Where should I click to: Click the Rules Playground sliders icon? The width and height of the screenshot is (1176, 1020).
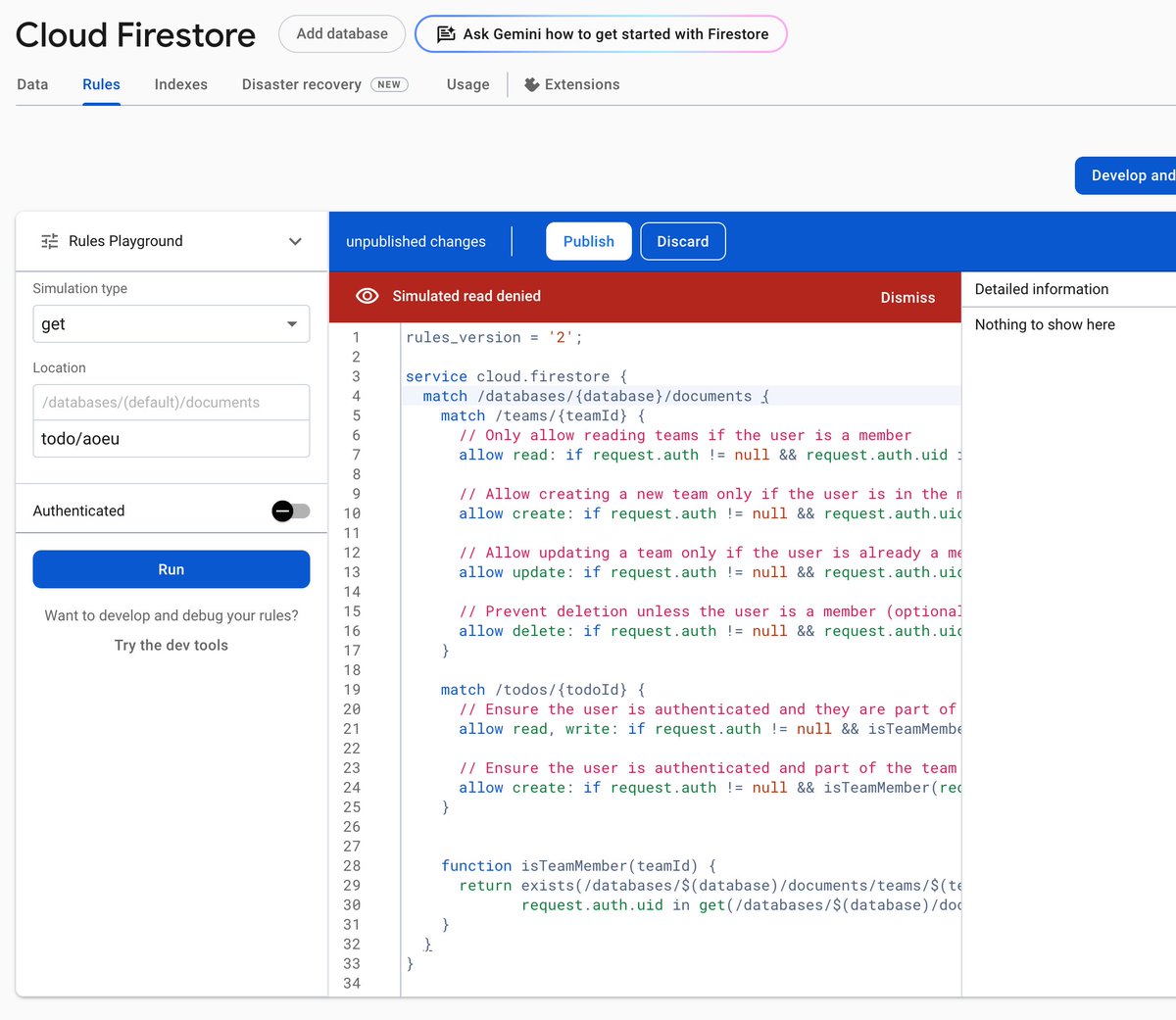pos(50,240)
